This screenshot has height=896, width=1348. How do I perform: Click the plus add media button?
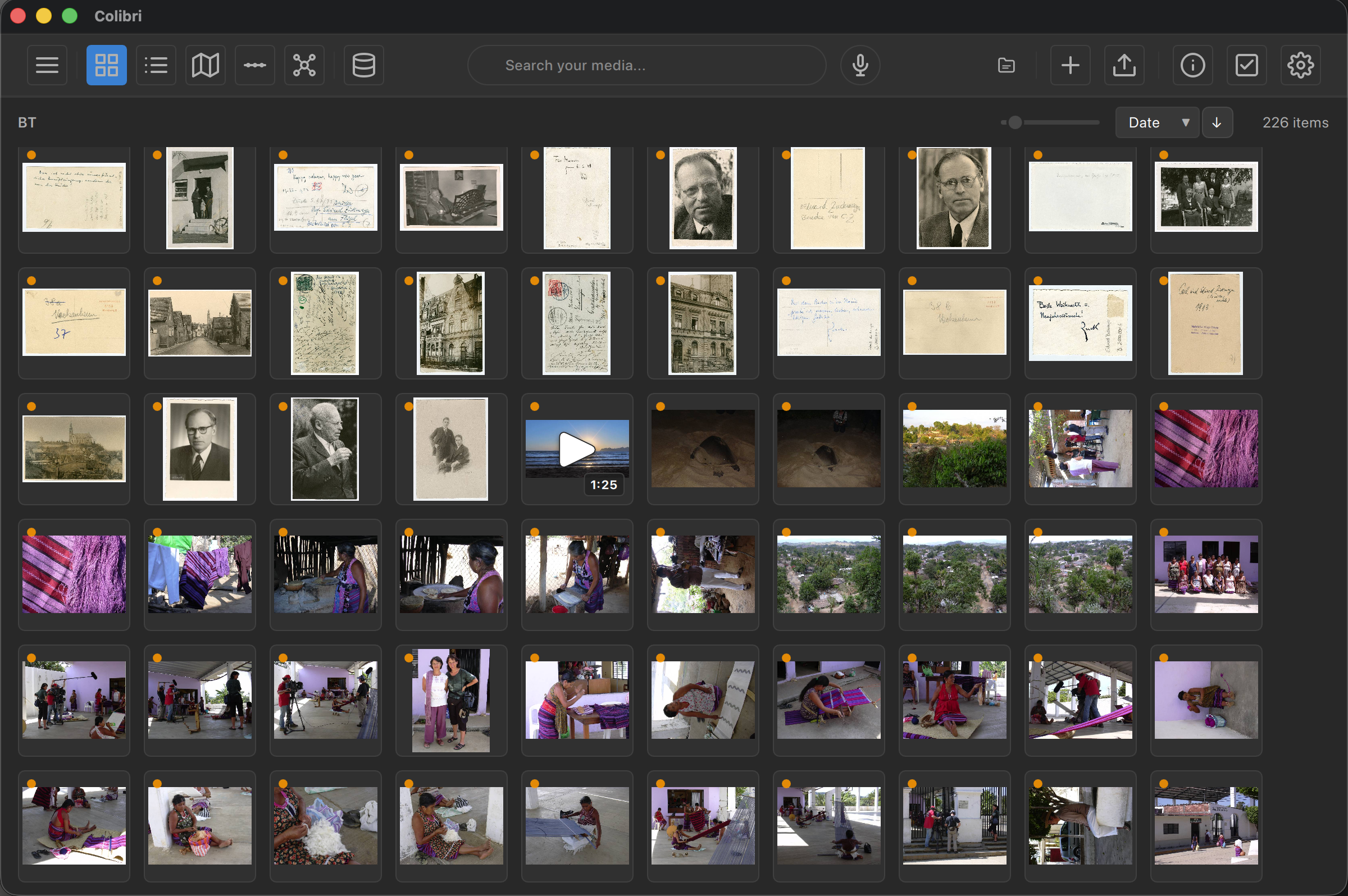pyautogui.click(x=1070, y=65)
